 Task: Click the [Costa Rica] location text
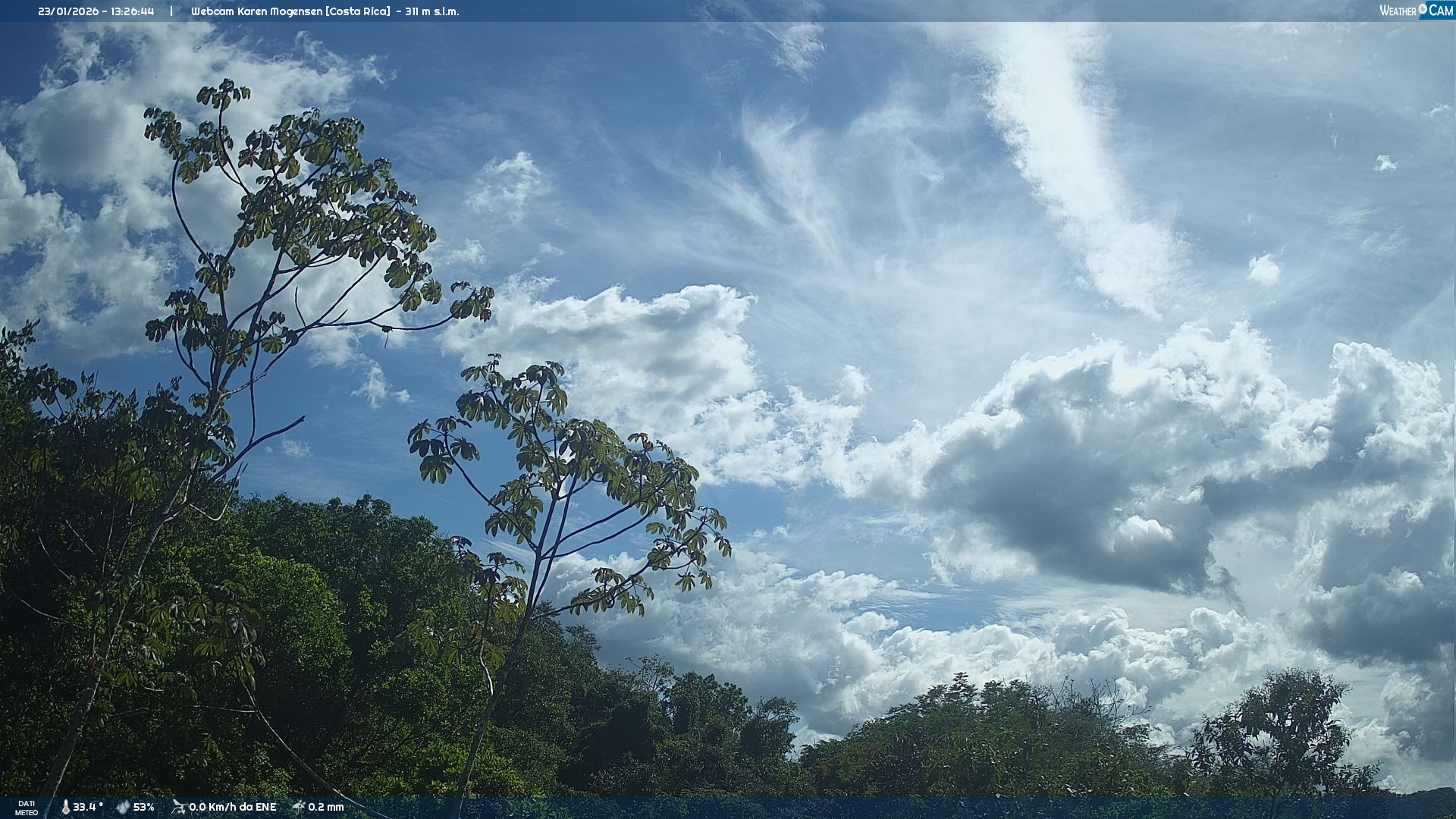[x=358, y=11]
